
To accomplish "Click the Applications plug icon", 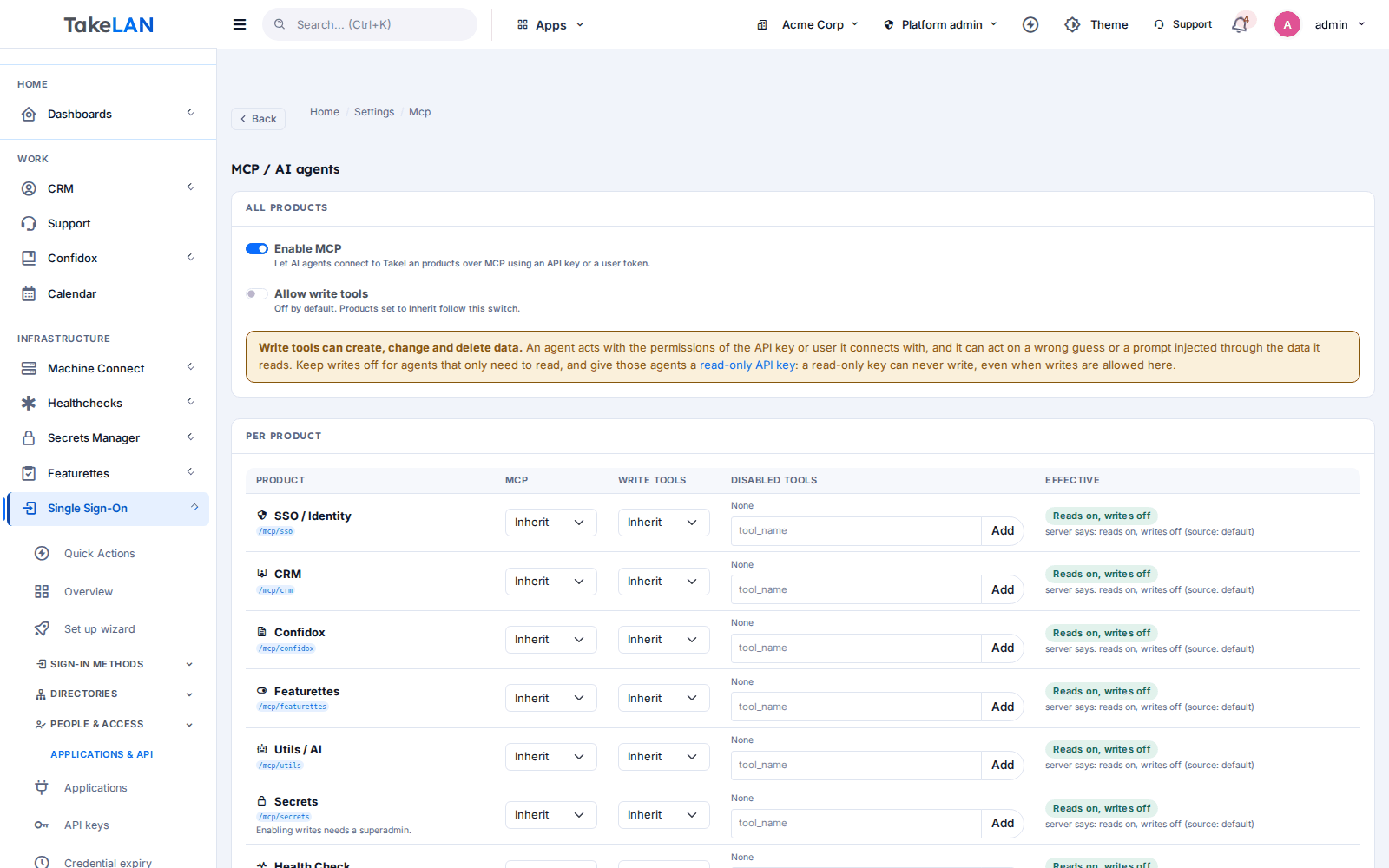I will [x=42, y=787].
